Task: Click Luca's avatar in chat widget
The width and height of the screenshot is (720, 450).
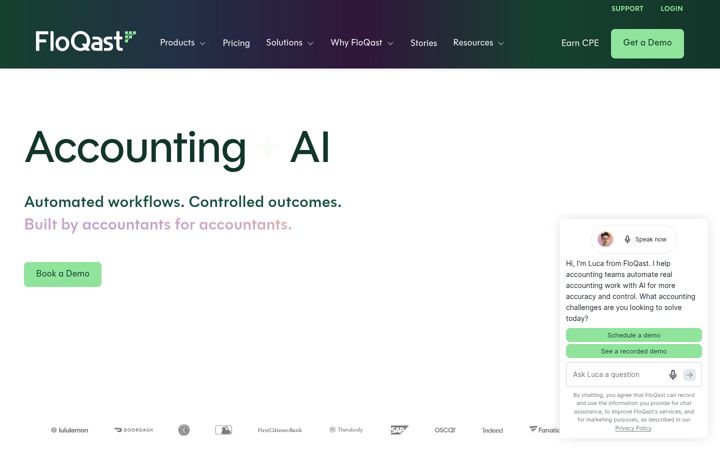Action: coord(605,239)
